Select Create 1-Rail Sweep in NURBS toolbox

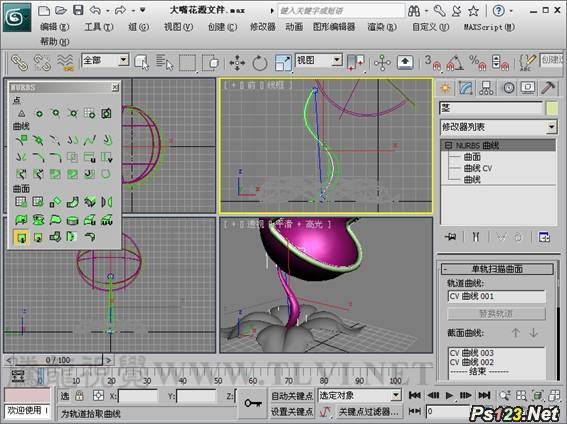pos(21,237)
